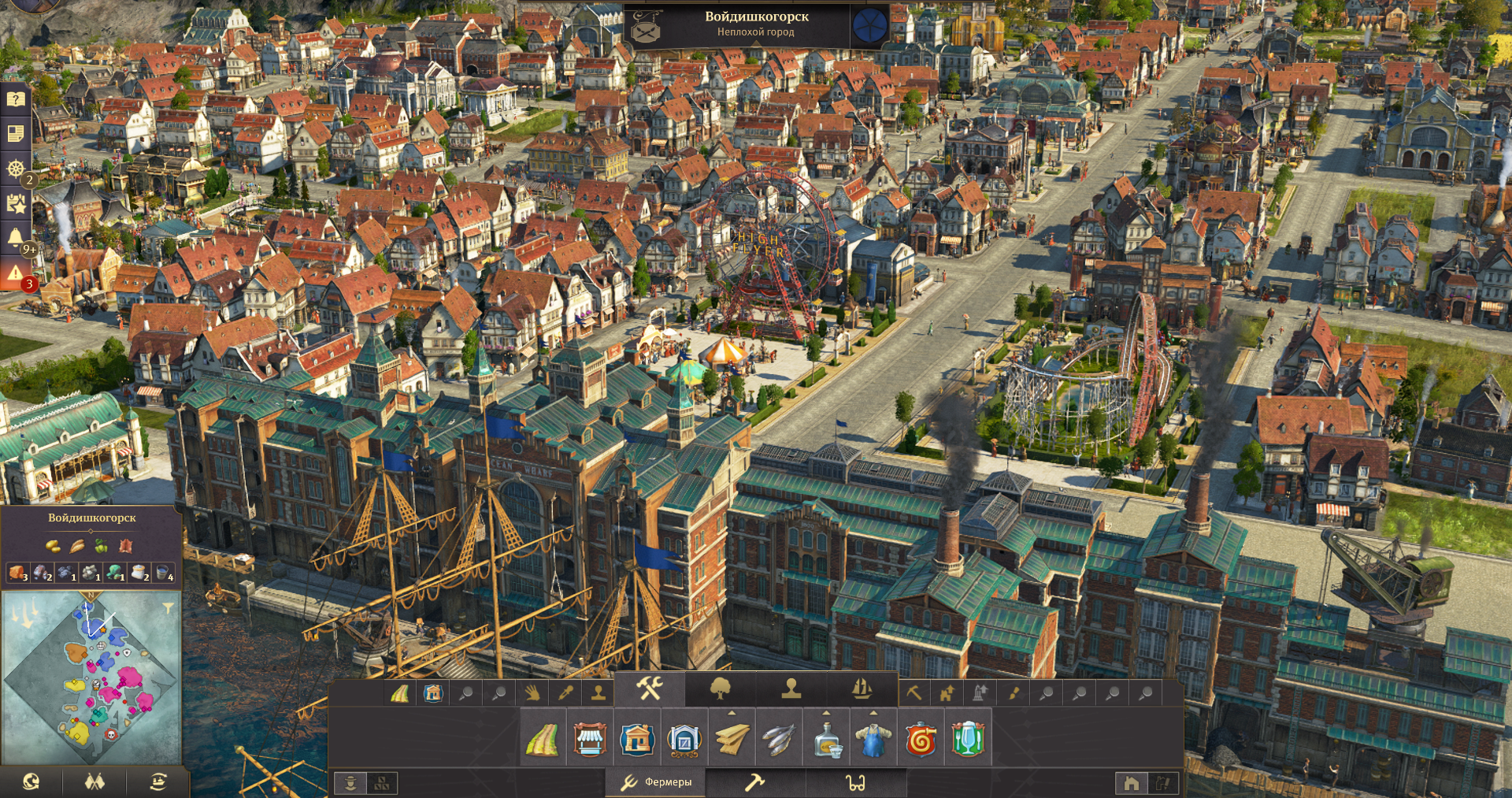Select the potato fertility icon
The width and height of the screenshot is (1512, 798).
click(x=53, y=545)
